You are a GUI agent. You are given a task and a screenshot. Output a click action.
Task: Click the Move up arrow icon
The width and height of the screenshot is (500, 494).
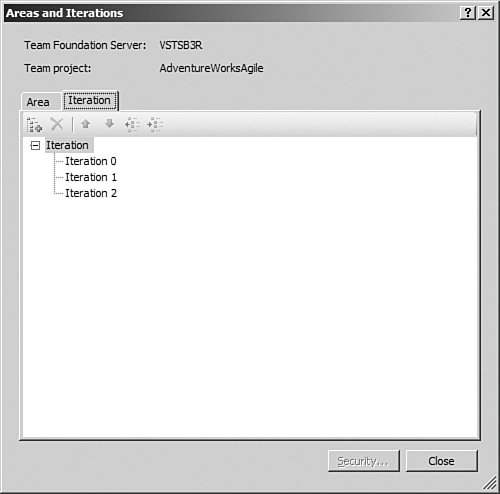click(86, 124)
